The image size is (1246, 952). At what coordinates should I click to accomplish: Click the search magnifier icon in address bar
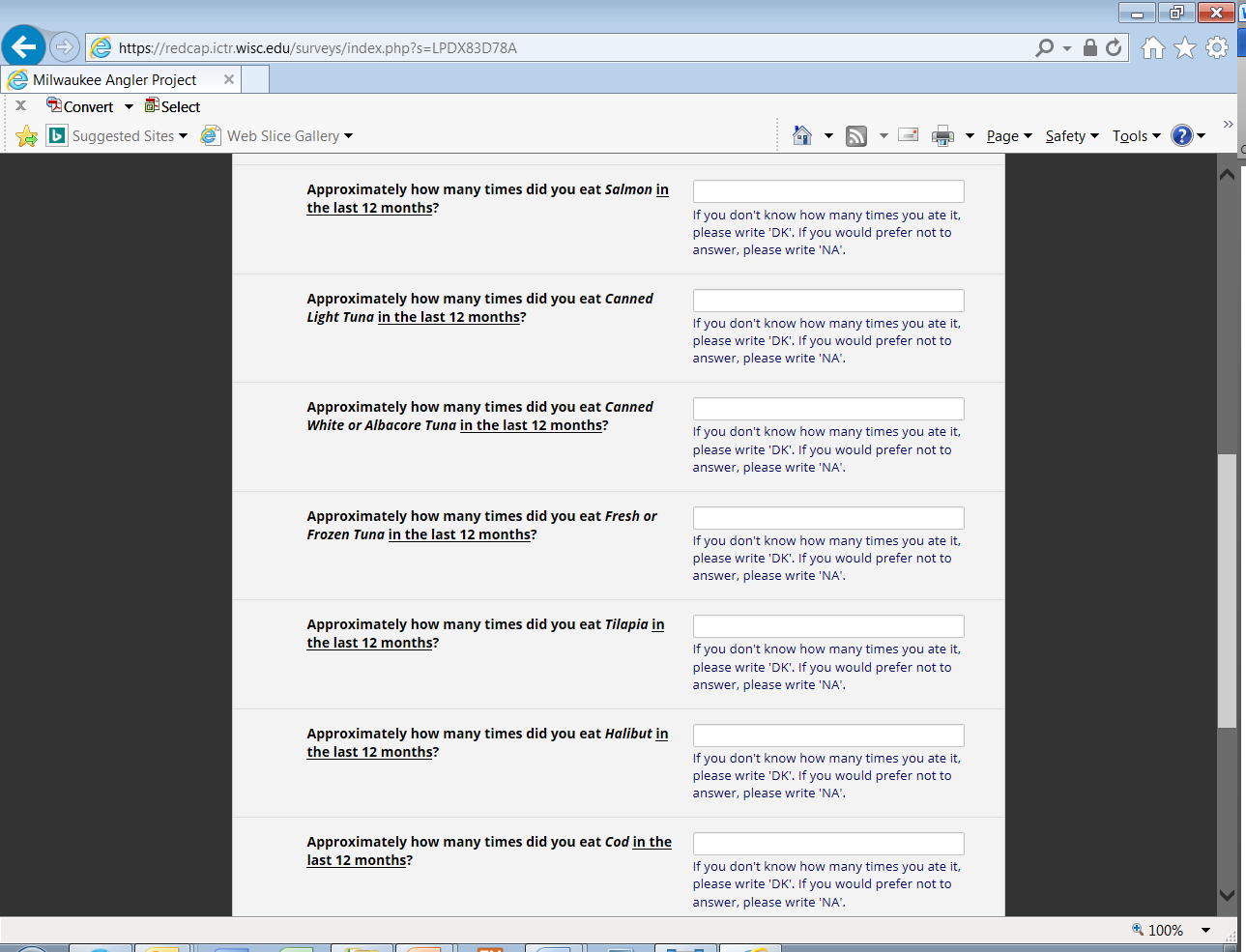click(x=1044, y=47)
